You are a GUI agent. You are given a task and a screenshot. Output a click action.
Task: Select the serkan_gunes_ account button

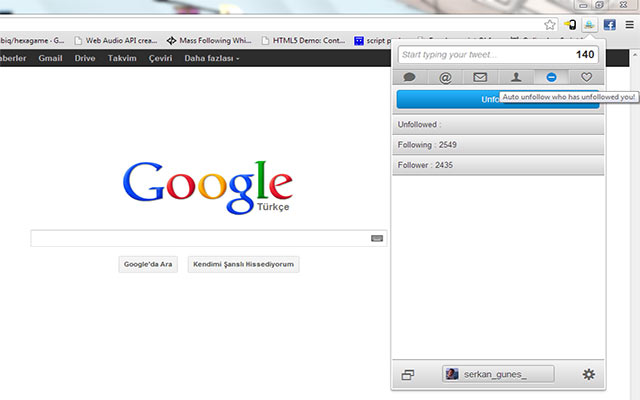[x=498, y=374]
